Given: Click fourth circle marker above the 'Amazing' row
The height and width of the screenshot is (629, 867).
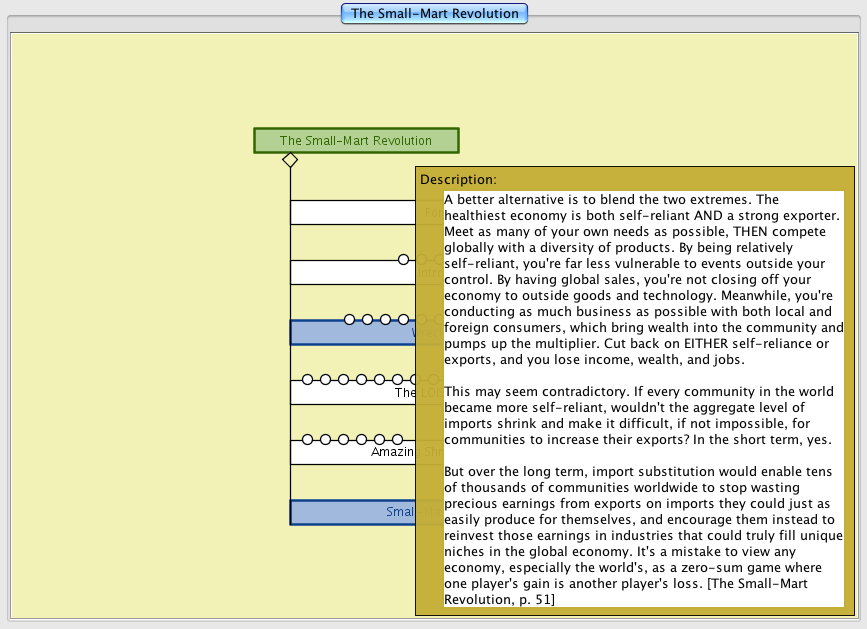Looking at the screenshot, I should 362,440.
